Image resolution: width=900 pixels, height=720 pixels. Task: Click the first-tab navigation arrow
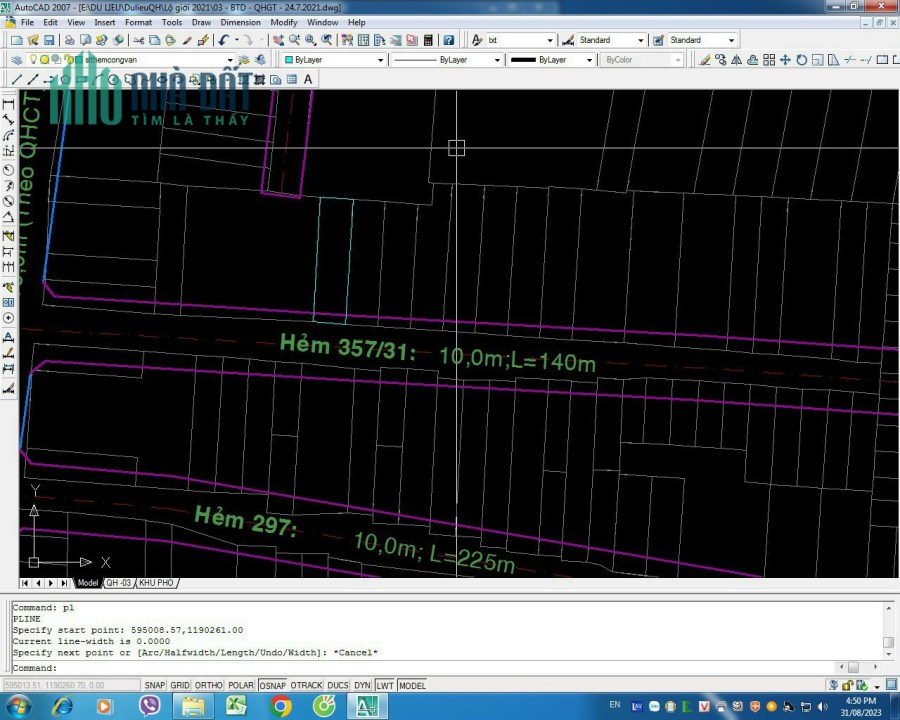(x=25, y=583)
